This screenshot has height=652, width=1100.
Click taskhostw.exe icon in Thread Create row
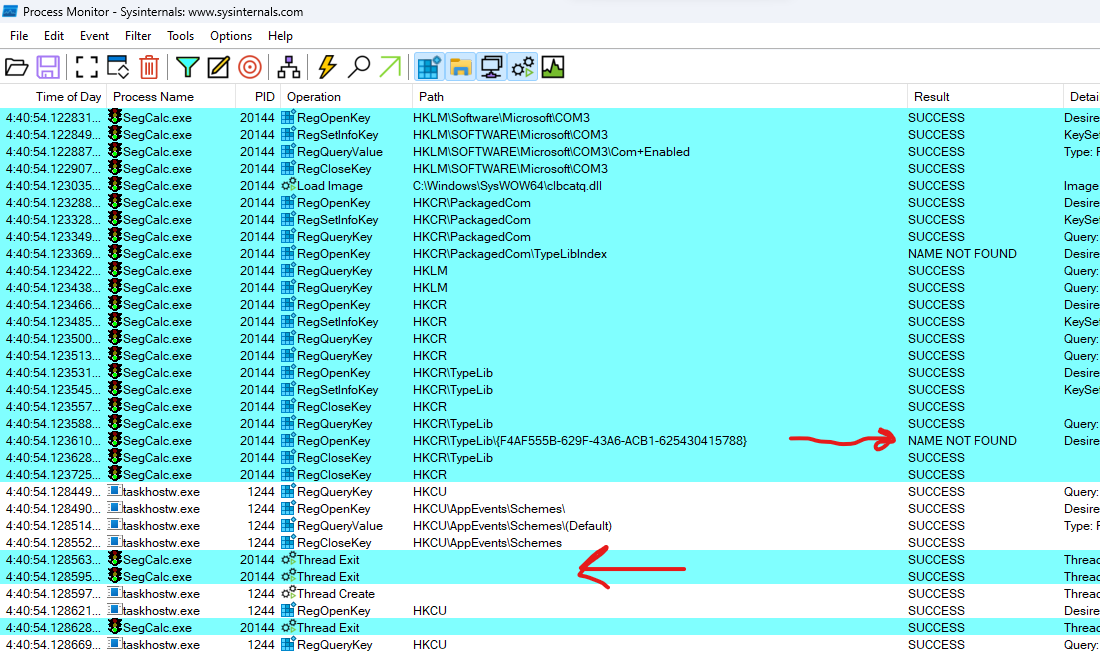click(x=114, y=593)
